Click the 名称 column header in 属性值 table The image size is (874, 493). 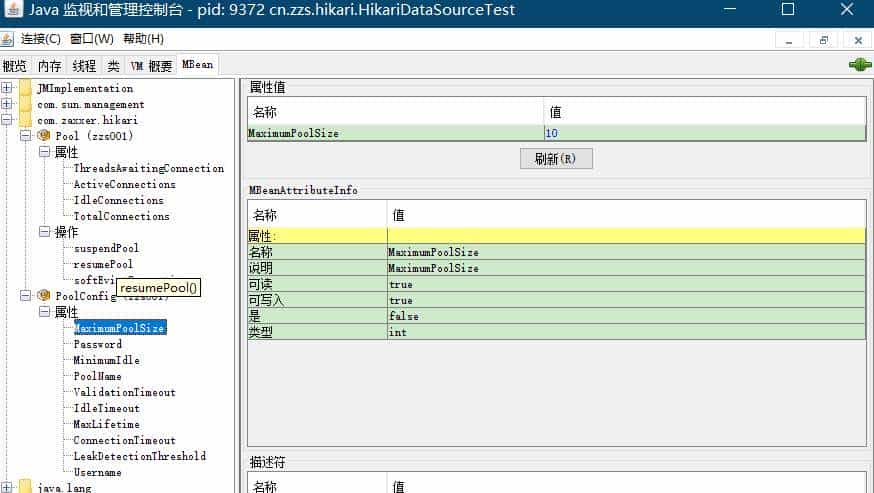pyautogui.click(x=396, y=112)
